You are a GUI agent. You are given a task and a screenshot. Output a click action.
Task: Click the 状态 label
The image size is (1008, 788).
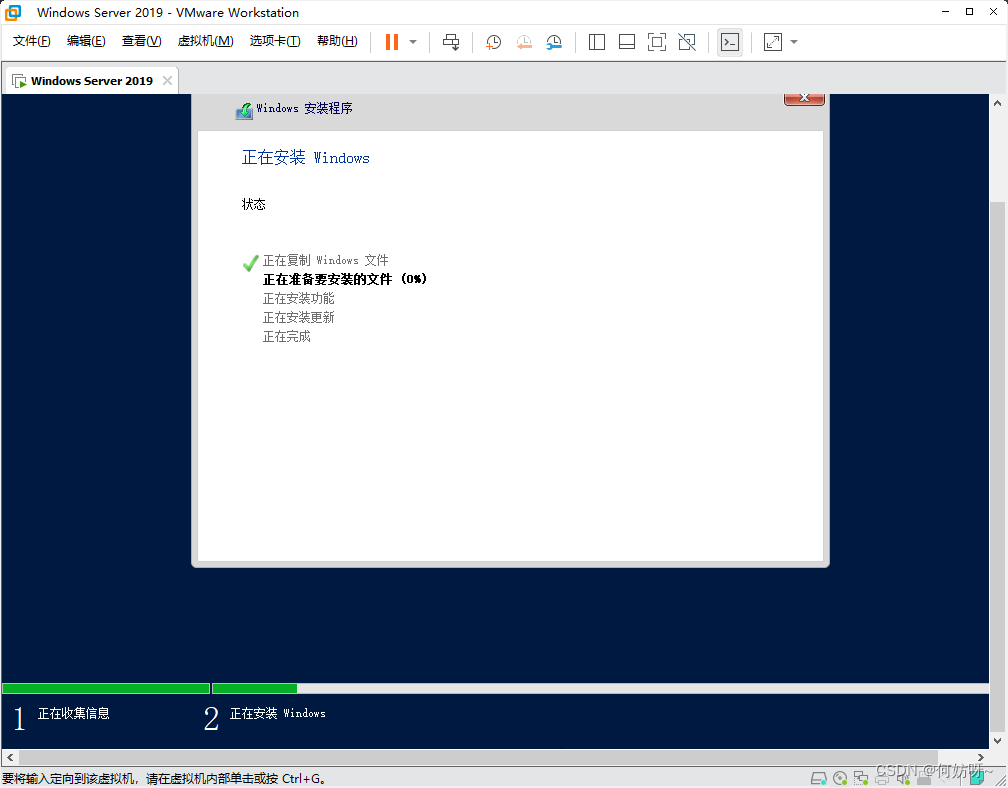pos(253,204)
